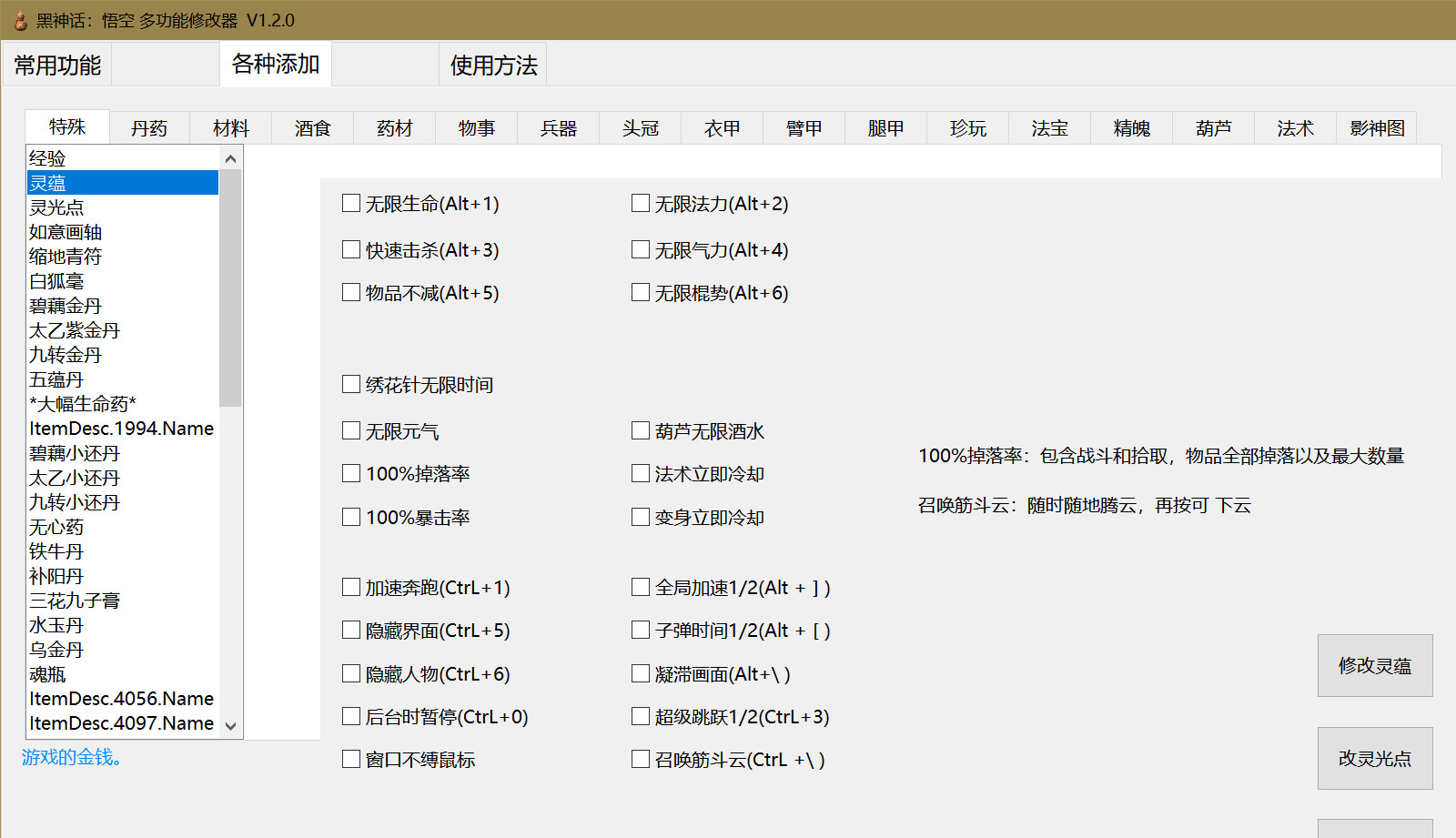This screenshot has height=838, width=1456.
Task: Click the 改灵光点 button
Action: click(1375, 758)
